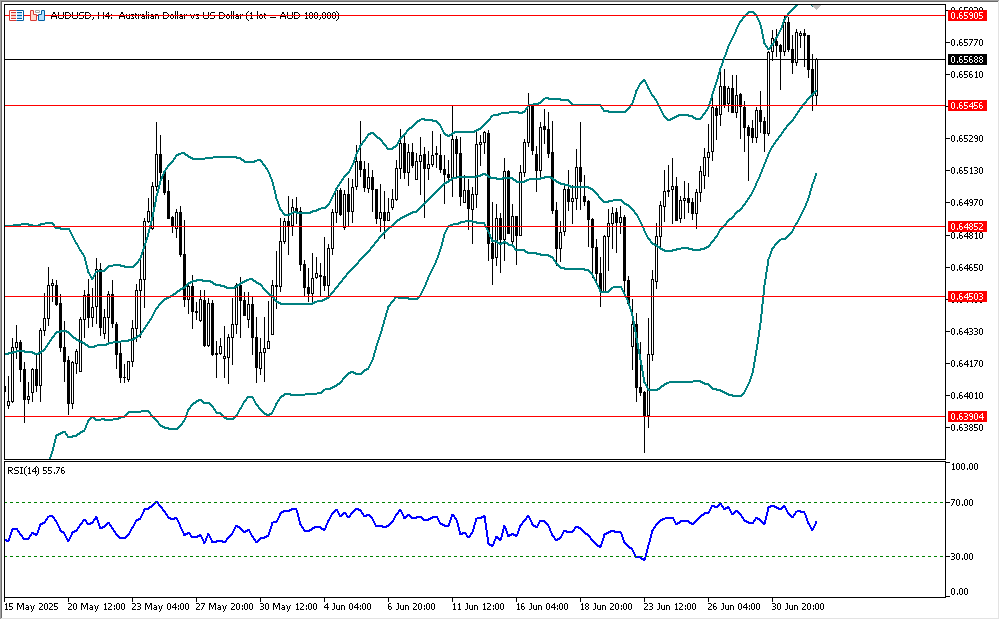Image resolution: width=1000 pixels, height=620 pixels.
Task: Click the gray chart shift triangle marker
Action: click(x=816, y=6)
